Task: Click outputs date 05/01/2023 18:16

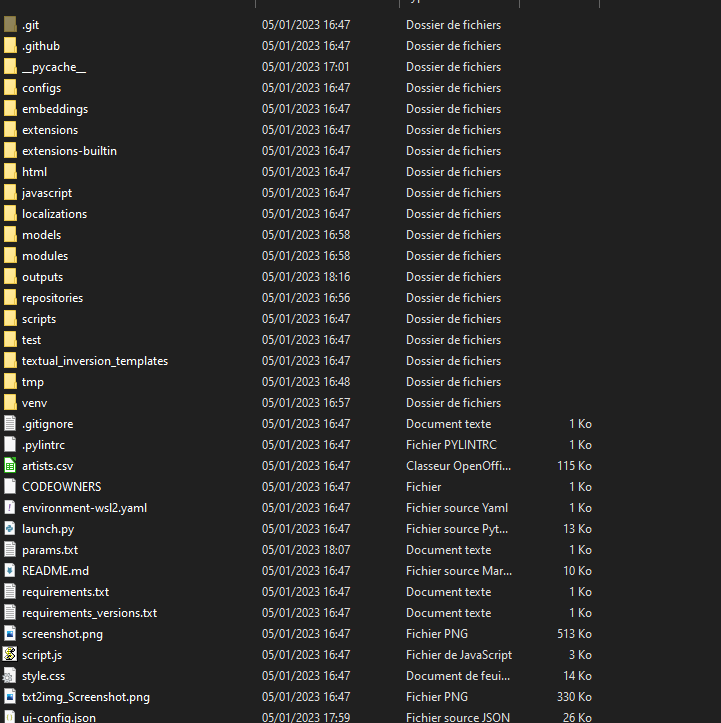Action: [x=306, y=277]
